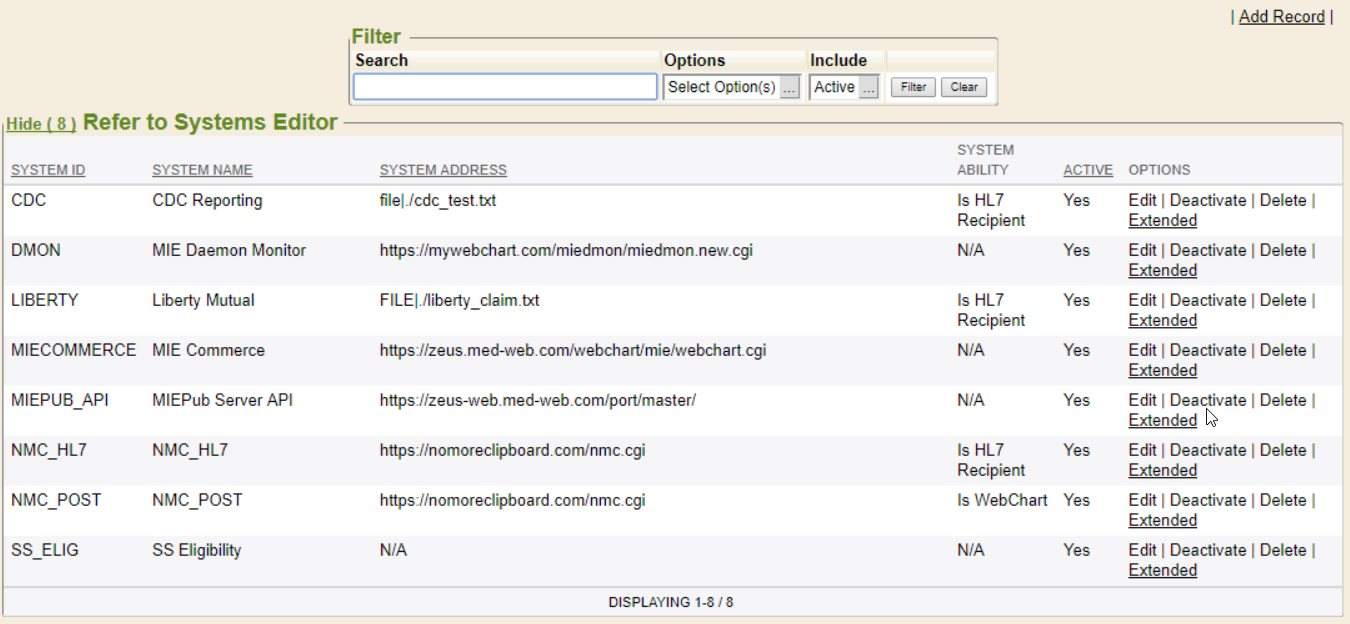This screenshot has width=1350, height=624.
Task: Edit the NMC_HL7 record
Action: pos(1142,450)
